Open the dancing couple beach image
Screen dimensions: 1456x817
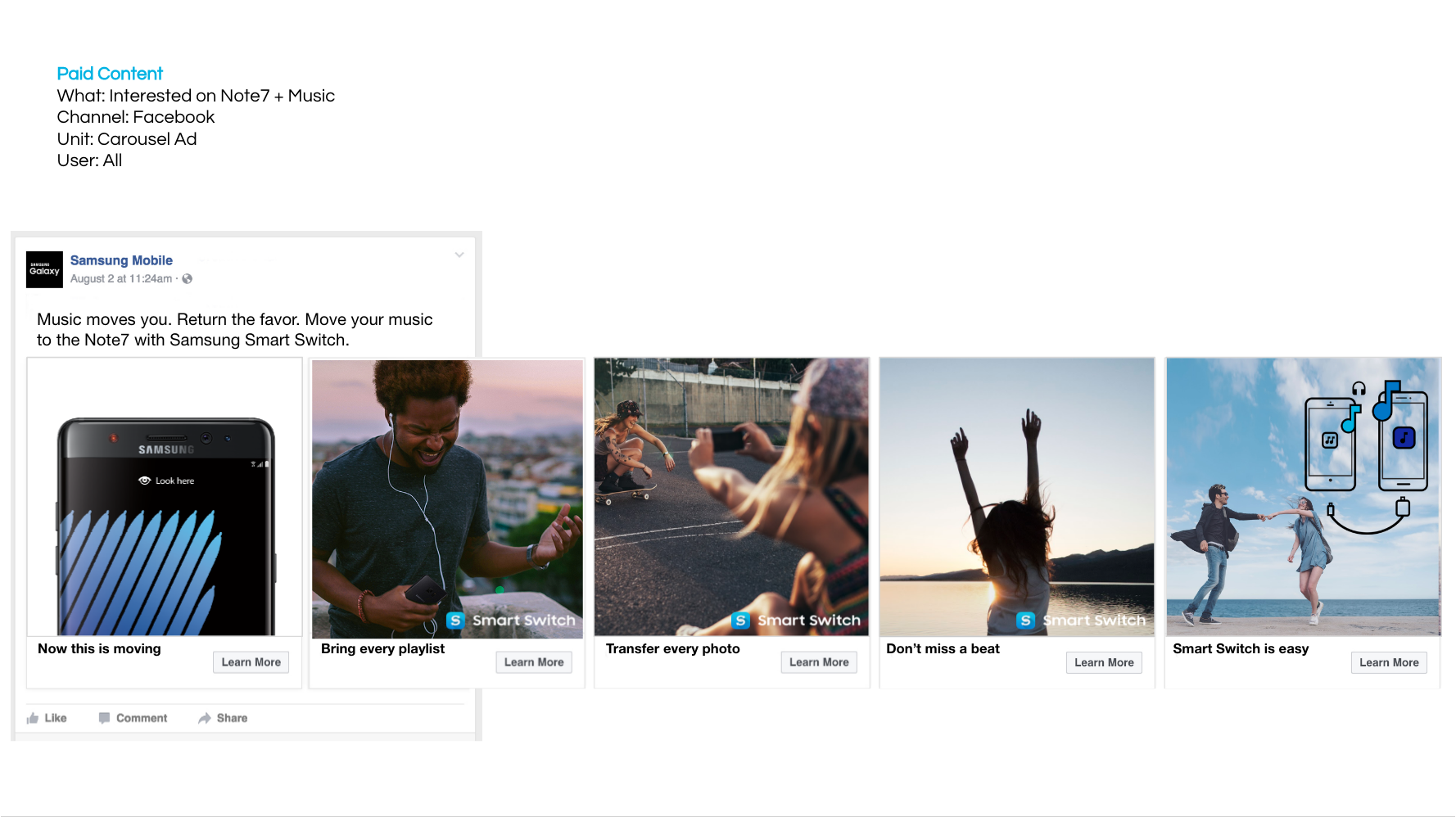tap(1303, 497)
